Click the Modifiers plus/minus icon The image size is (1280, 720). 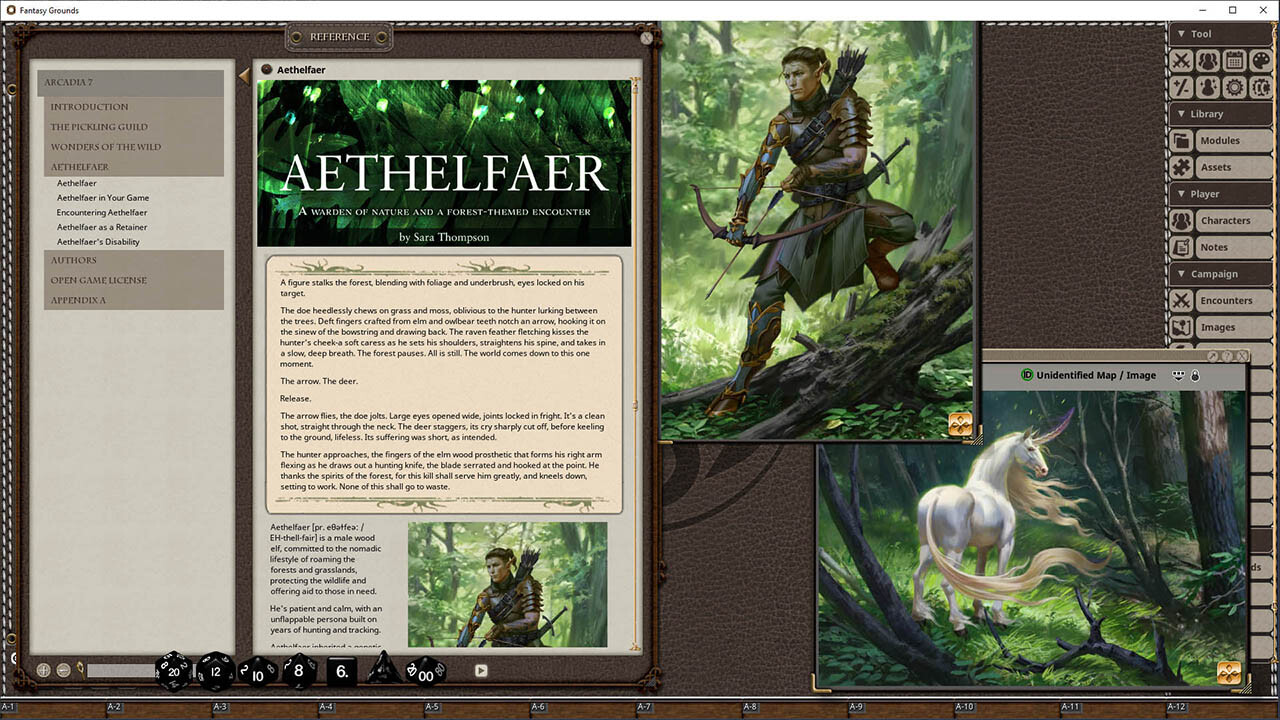coord(1183,87)
